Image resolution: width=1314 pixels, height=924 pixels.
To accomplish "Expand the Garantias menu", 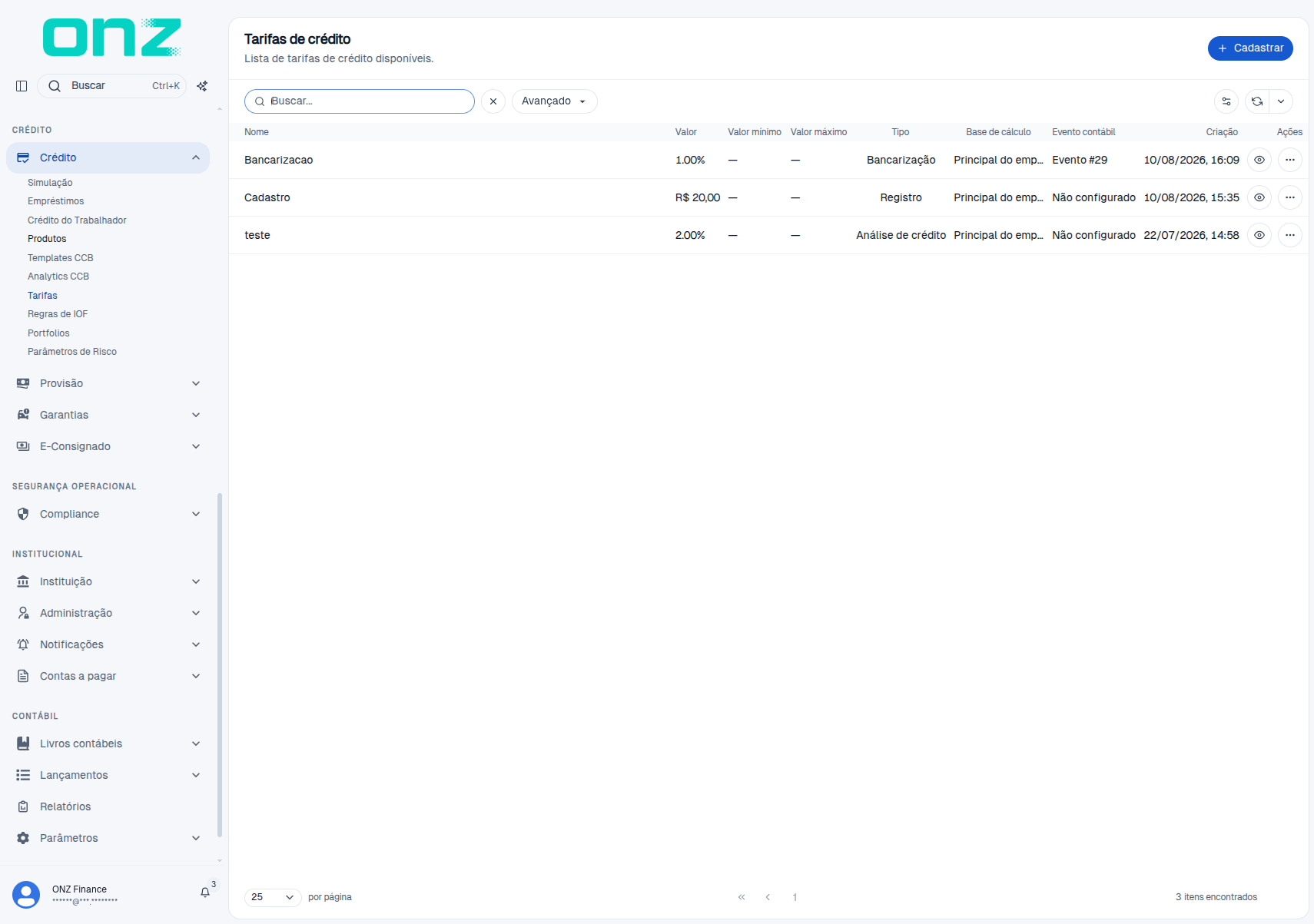I will point(108,415).
